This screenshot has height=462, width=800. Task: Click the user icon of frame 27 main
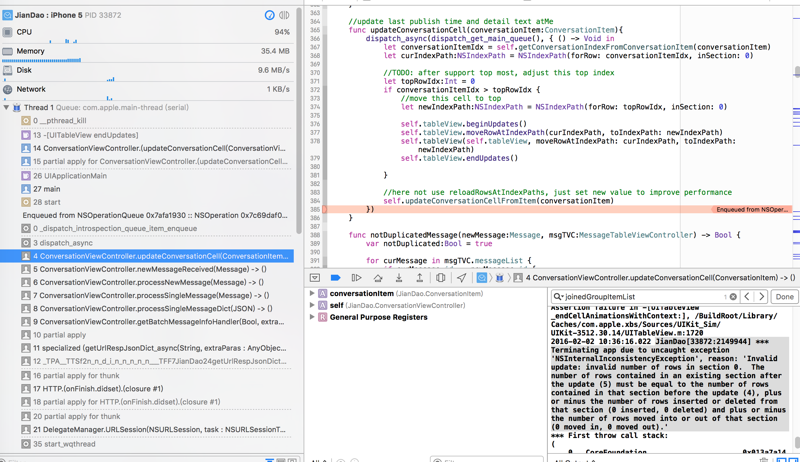[26, 189]
